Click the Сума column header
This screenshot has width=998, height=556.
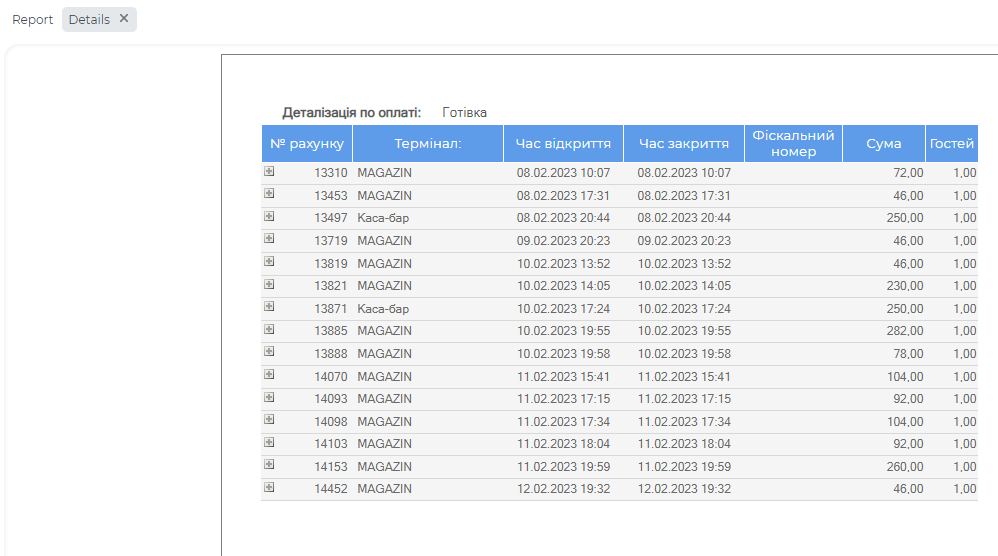pos(884,143)
